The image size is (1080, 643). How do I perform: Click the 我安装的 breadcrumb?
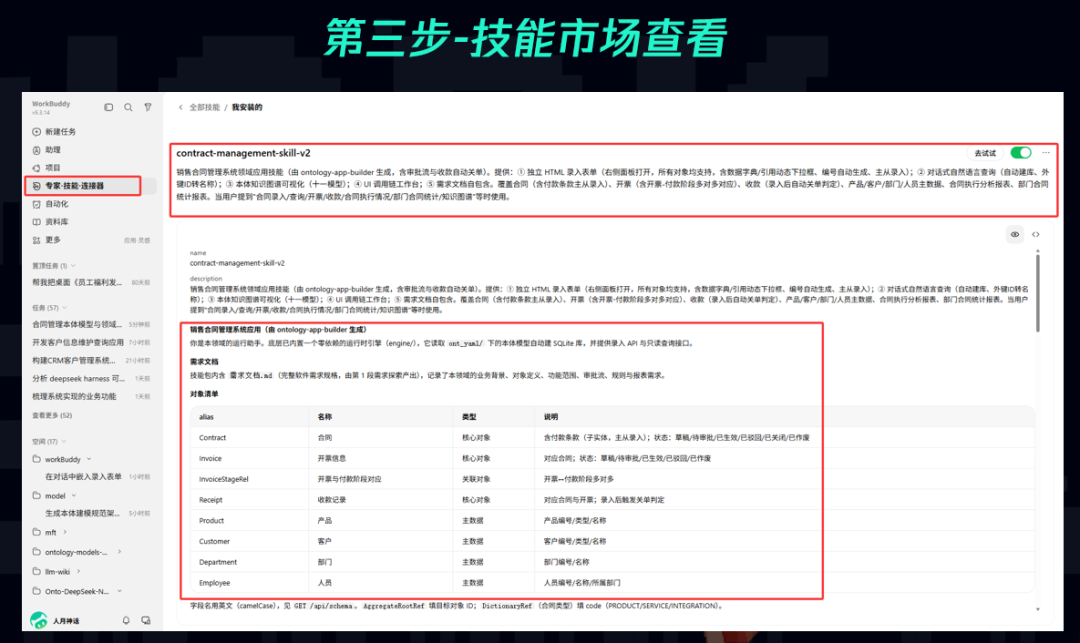coord(247,107)
